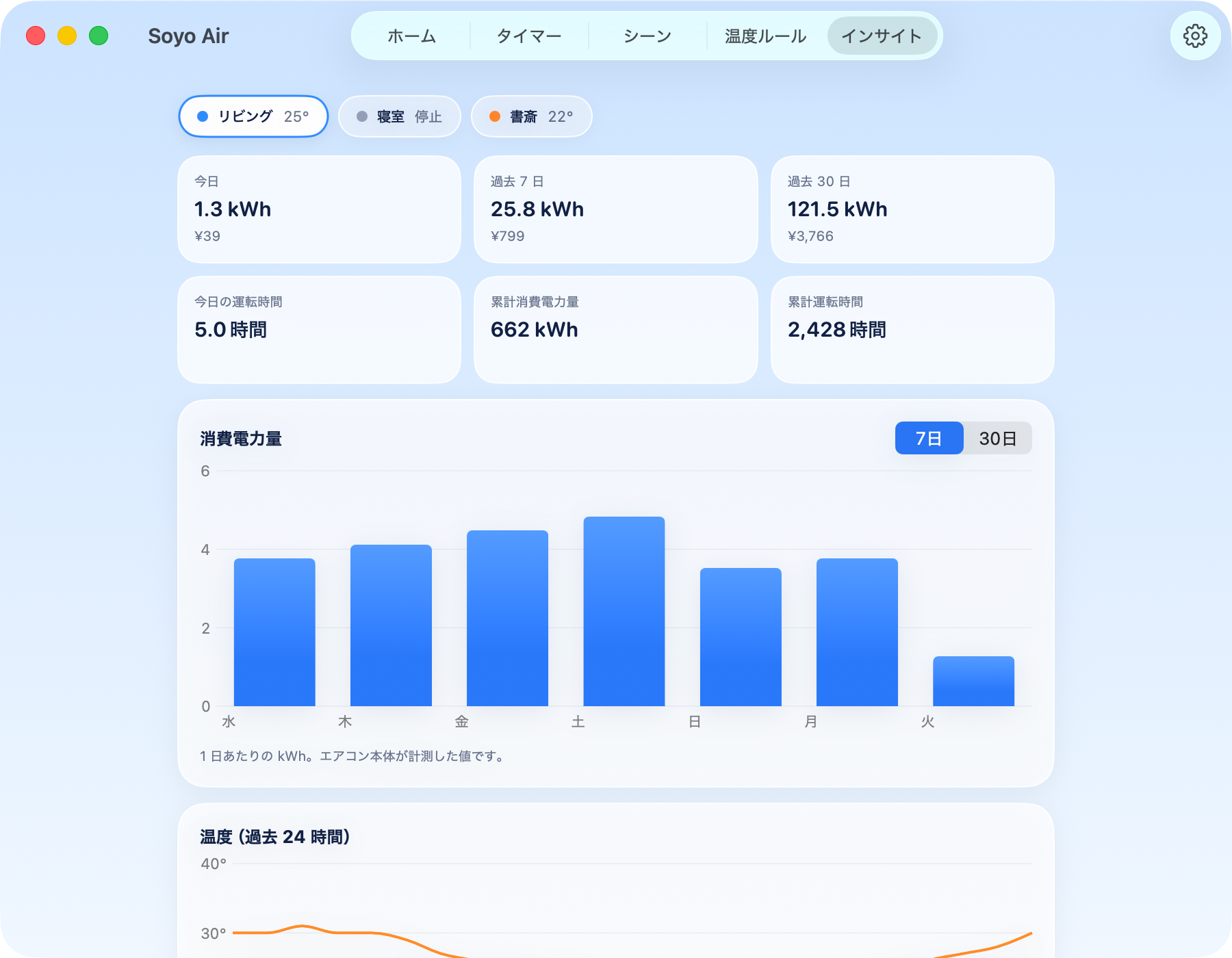Select the 温度ルール tab
This screenshot has width=1232, height=958.
(x=765, y=36)
